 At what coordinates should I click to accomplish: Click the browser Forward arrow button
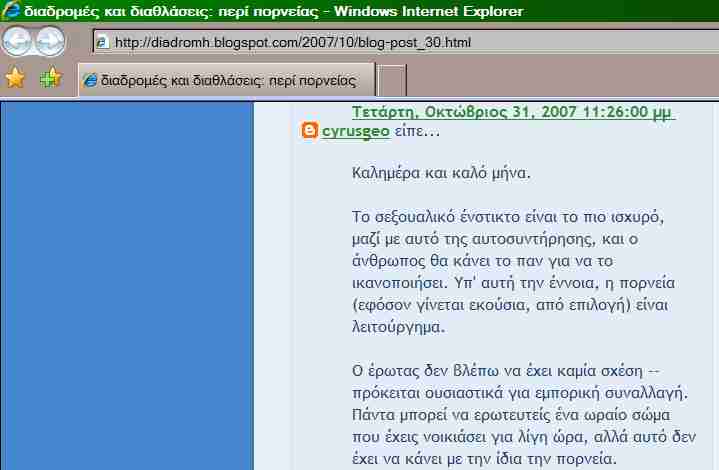click(x=50, y=41)
